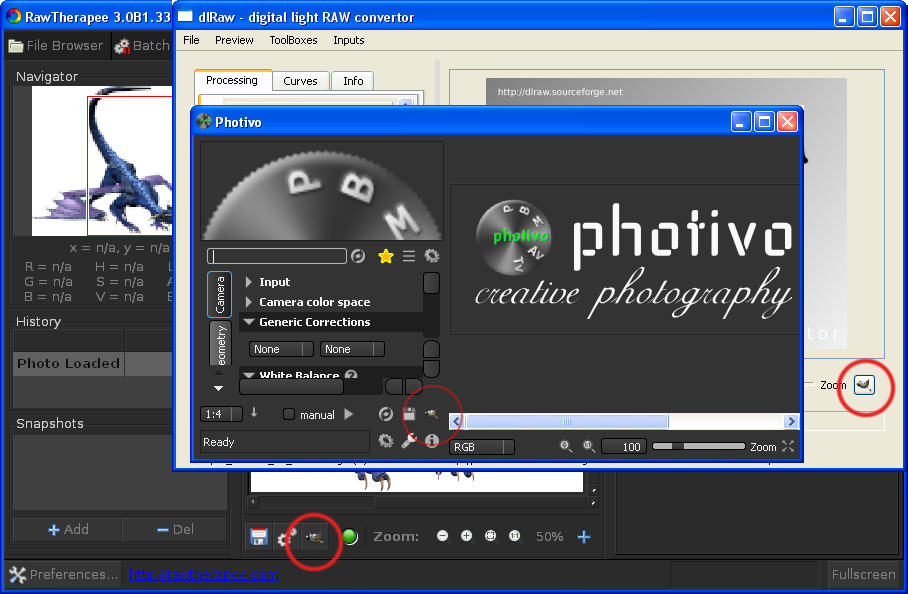Open the File menu in dlRaw
Image resolution: width=908 pixels, height=594 pixels.
(191, 40)
